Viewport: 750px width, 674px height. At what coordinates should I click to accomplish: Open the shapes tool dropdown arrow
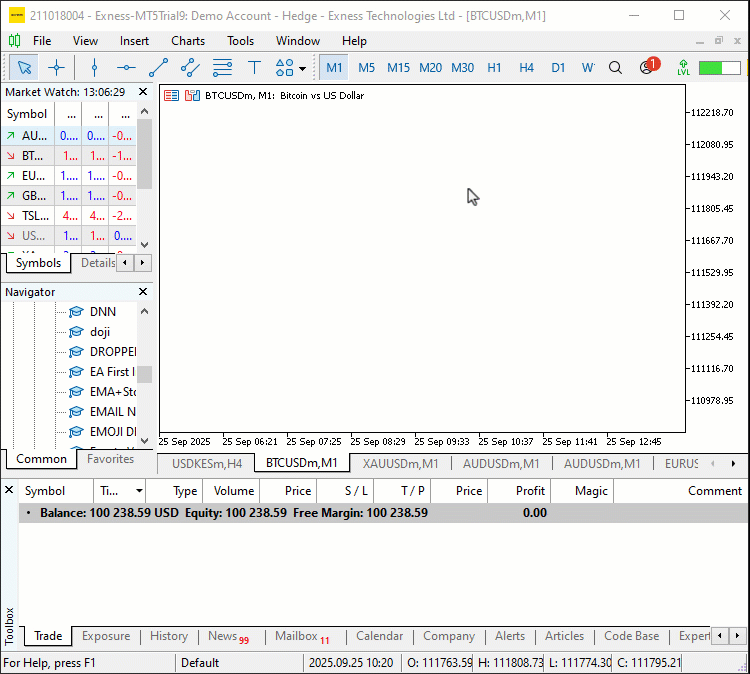tap(302, 68)
